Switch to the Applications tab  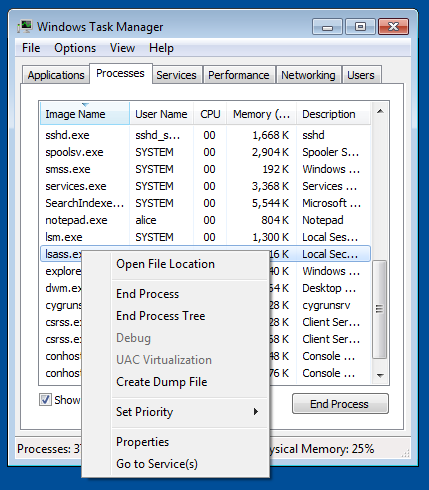pyautogui.click(x=56, y=75)
